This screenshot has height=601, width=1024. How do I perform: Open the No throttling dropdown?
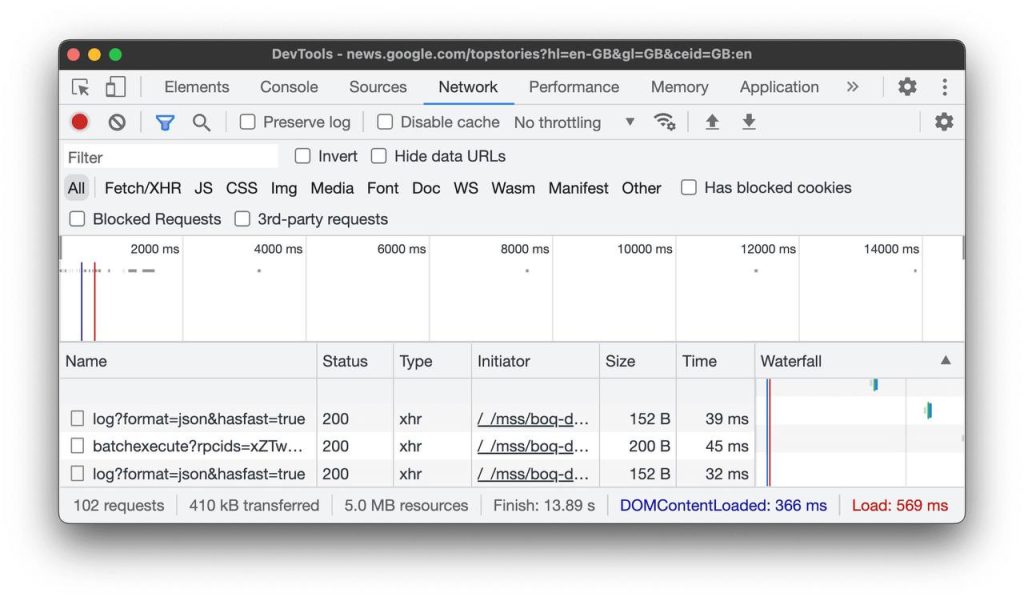tap(574, 122)
